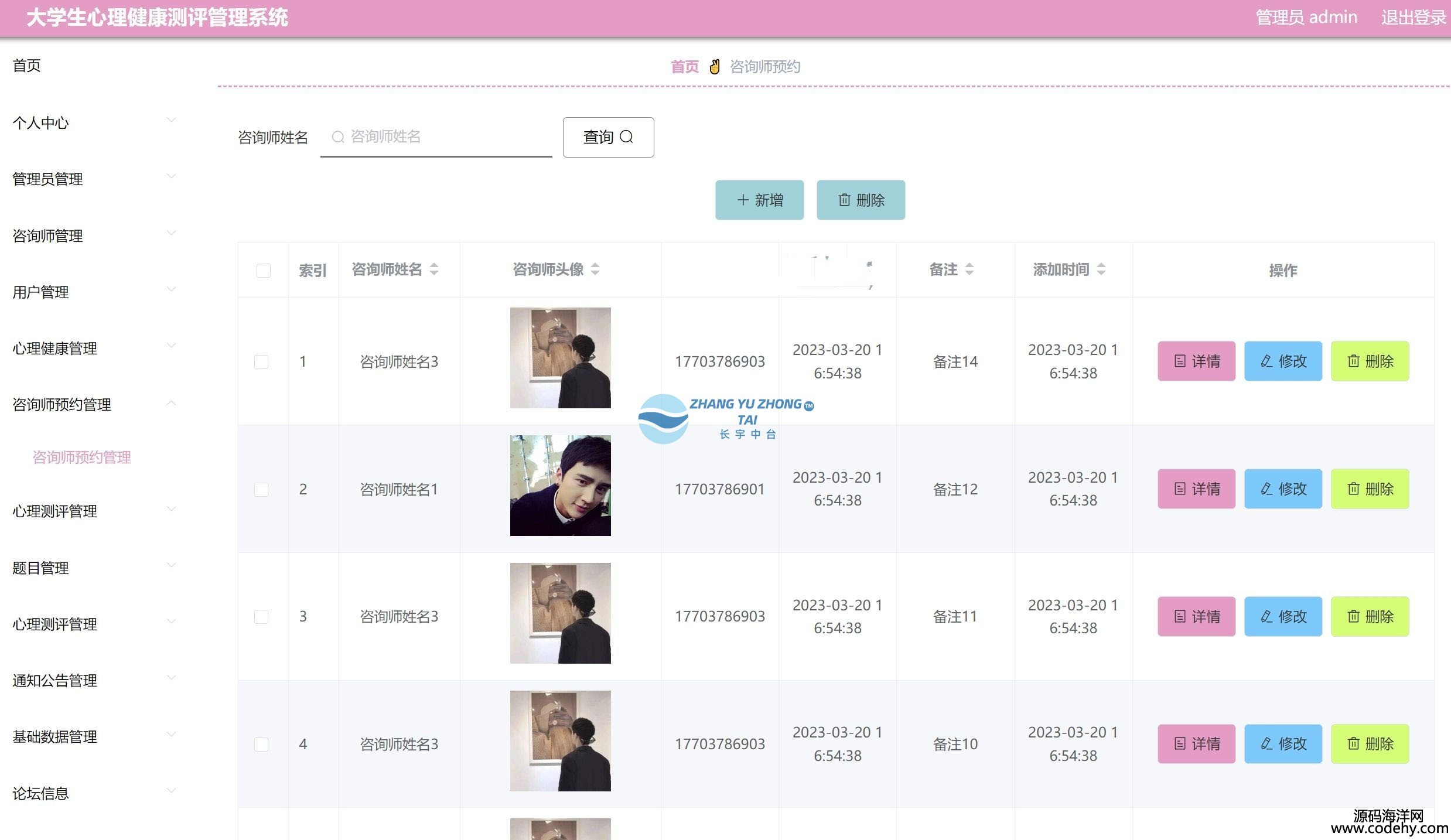Expand the 心理健康管理 menu
1451x840 pixels.
[94, 348]
